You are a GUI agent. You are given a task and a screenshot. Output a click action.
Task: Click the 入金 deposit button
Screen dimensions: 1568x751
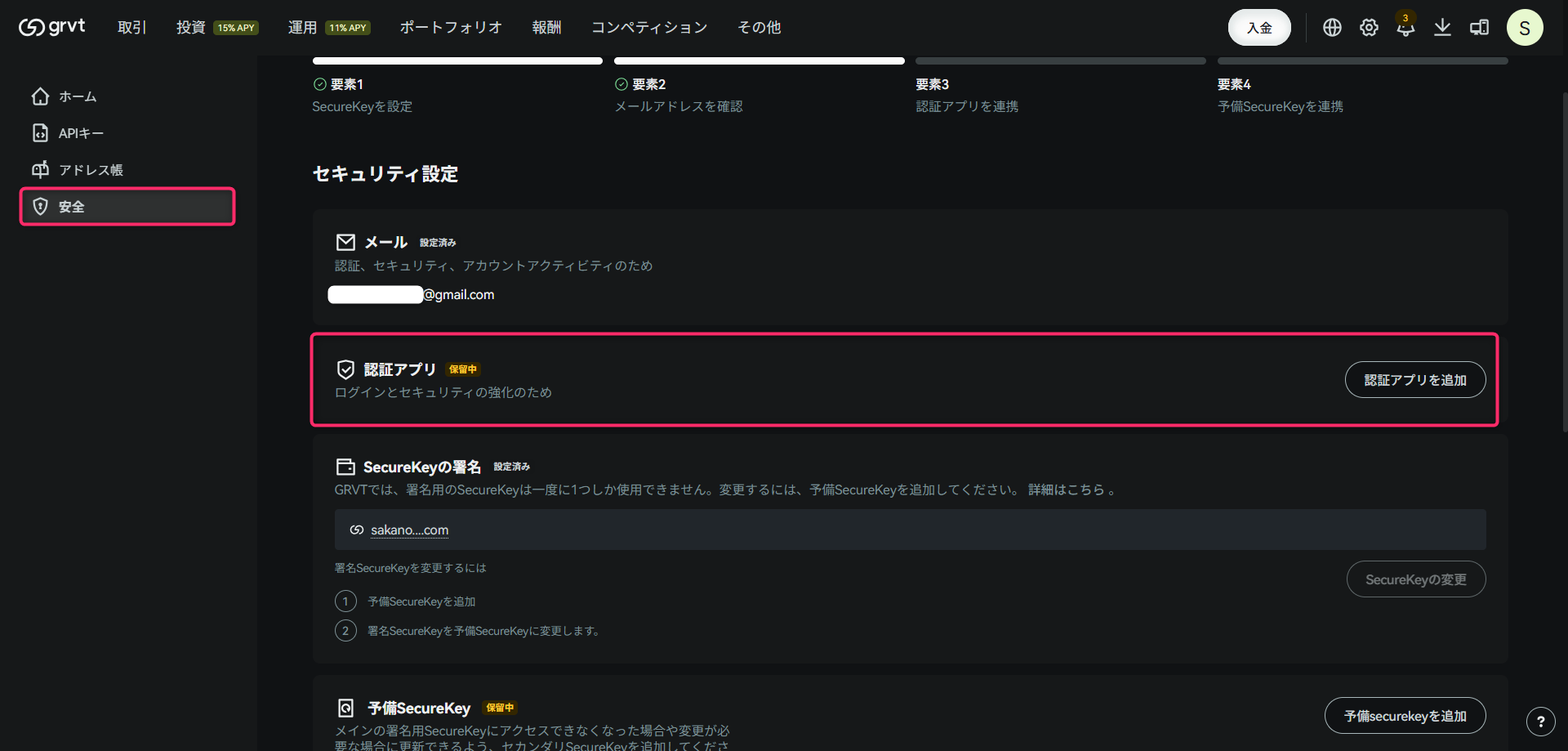pyautogui.click(x=1259, y=27)
